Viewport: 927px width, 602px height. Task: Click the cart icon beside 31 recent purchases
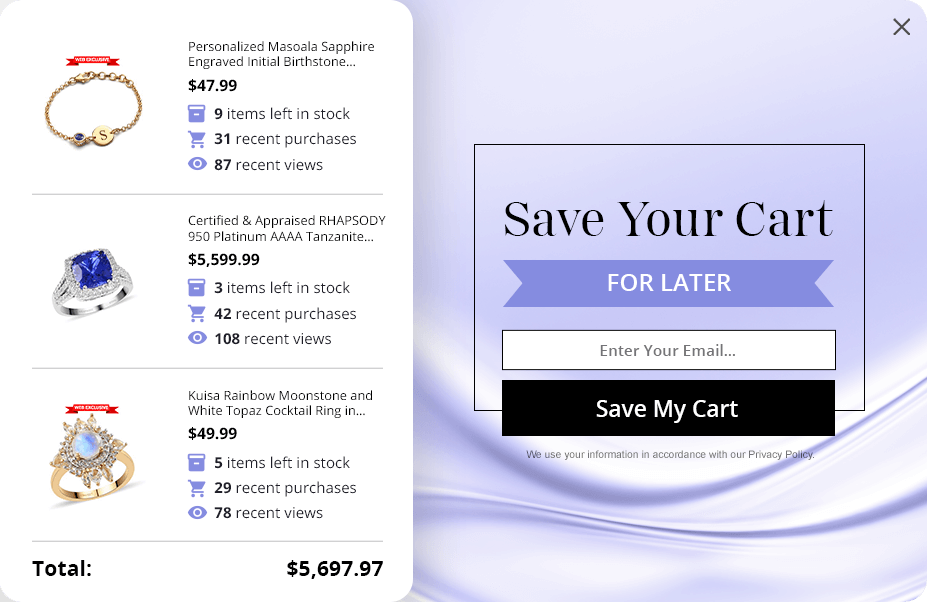[197, 139]
